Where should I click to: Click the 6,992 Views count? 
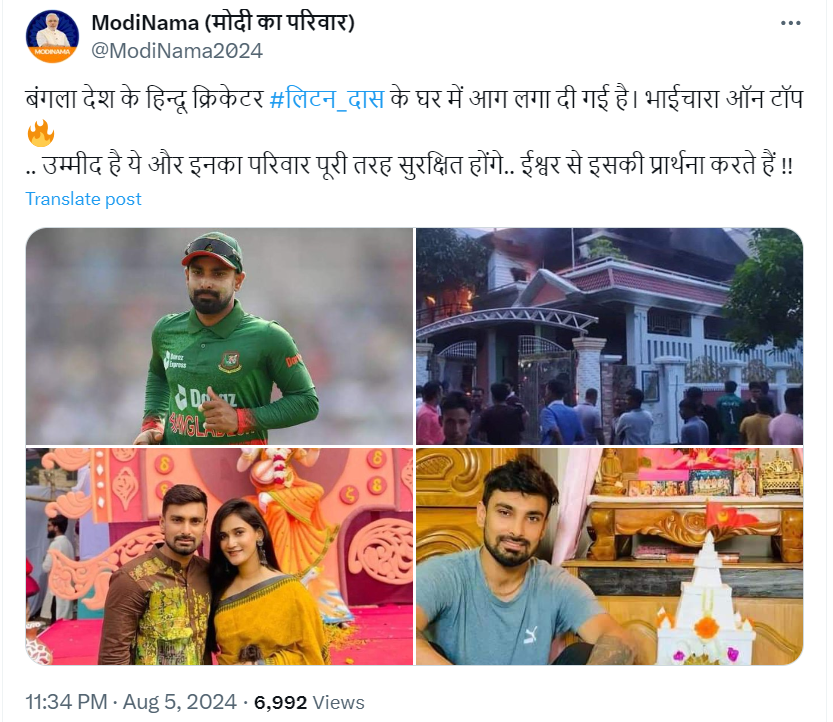309,702
